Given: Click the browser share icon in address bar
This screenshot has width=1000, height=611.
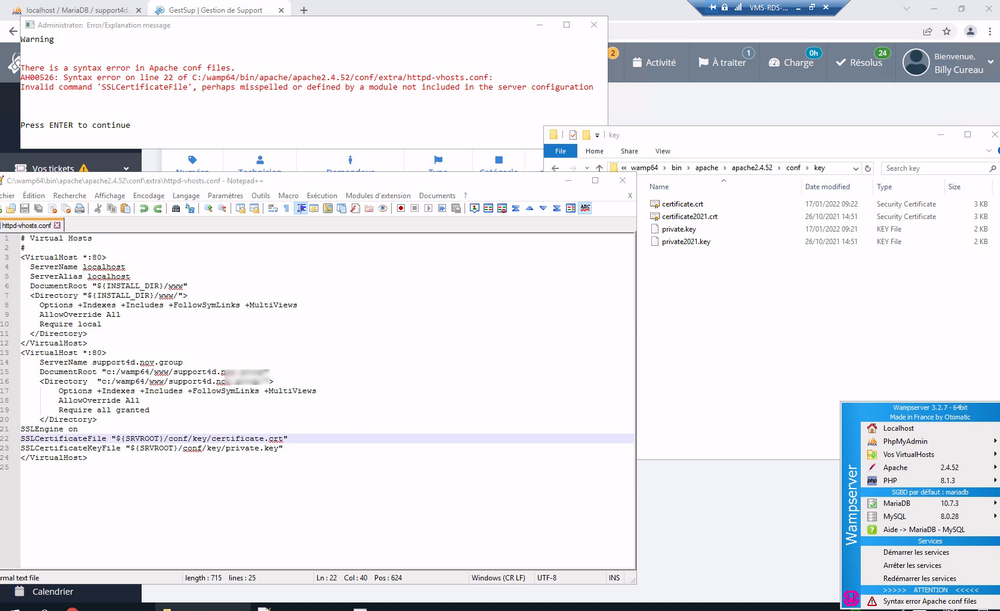Looking at the screenshot, I should tap(927, 31).
